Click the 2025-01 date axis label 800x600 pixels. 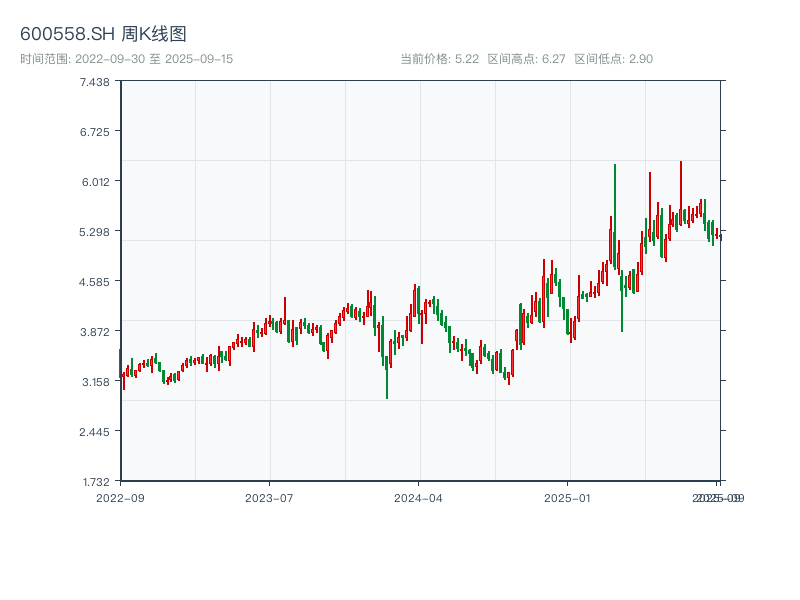coord(569,497)
